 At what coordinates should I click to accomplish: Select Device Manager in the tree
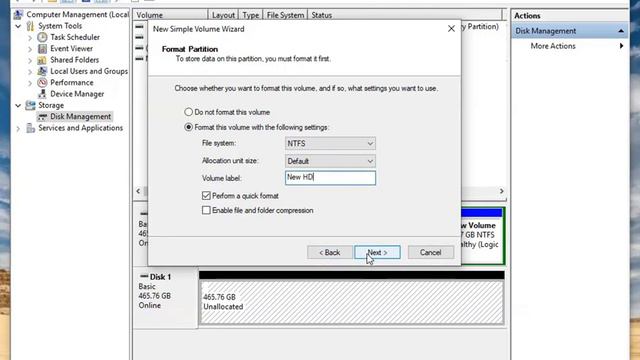pos(77,94)
